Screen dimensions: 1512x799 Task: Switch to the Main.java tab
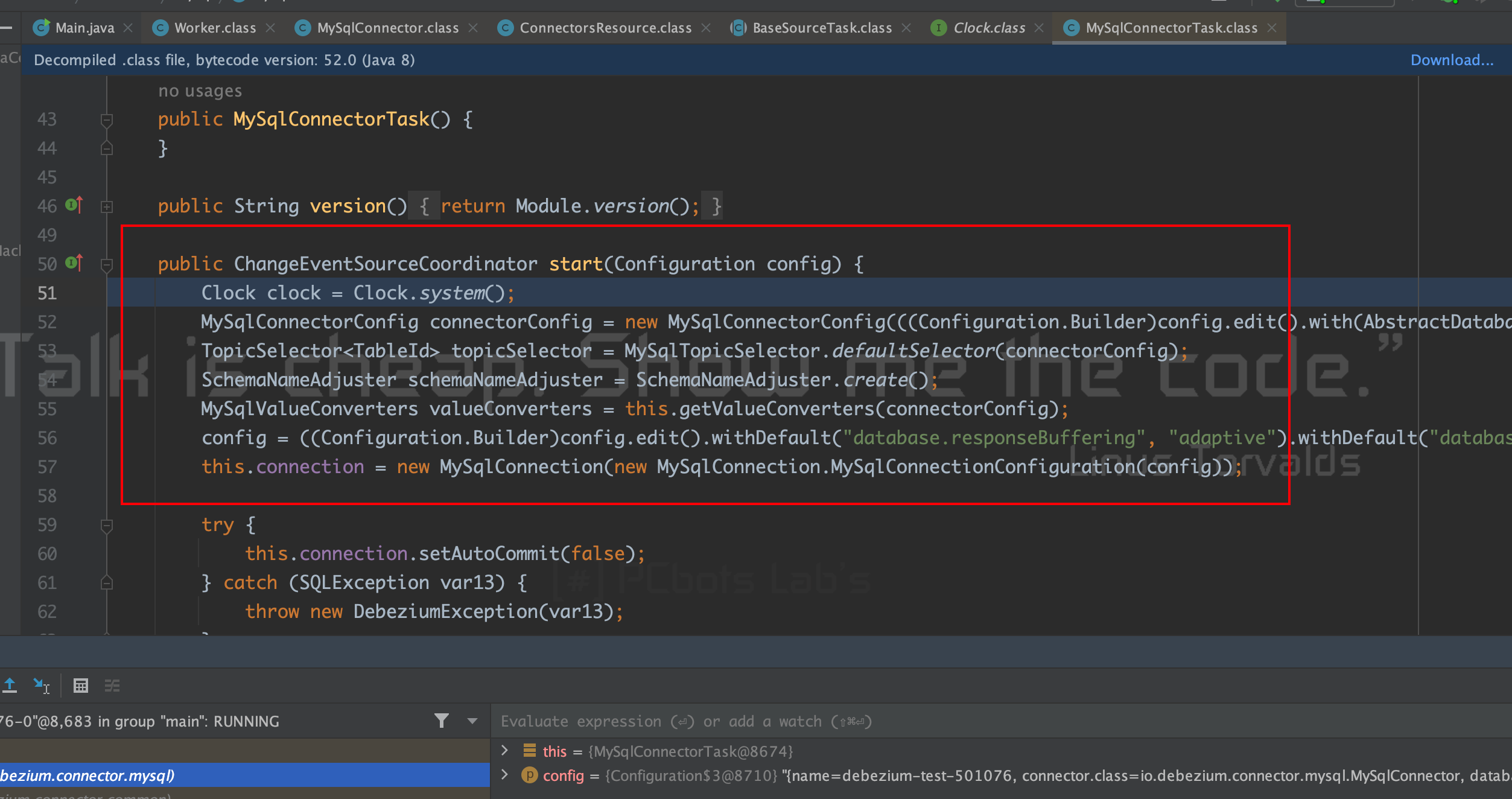(x=84, y=28)
